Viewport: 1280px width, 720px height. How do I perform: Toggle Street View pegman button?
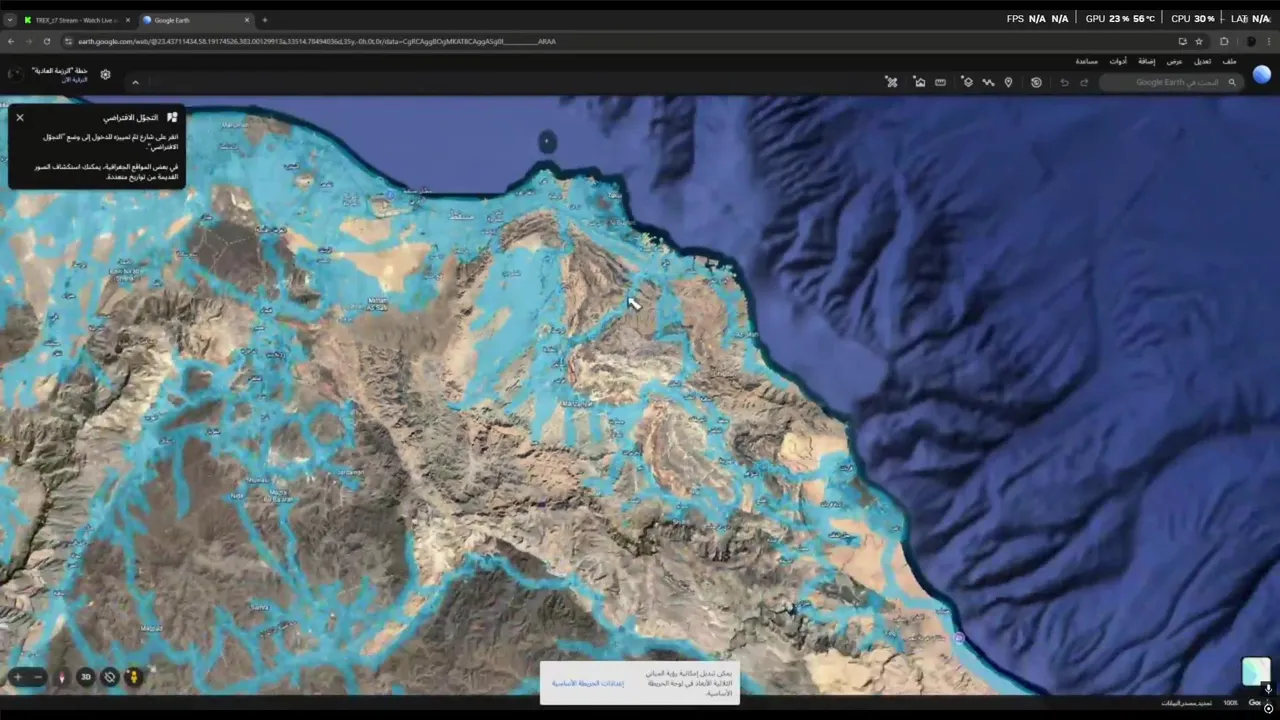[133, 677]
